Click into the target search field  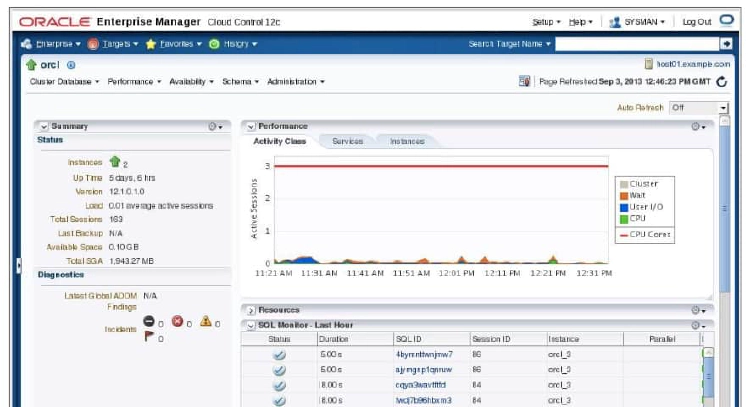(637, 44)
